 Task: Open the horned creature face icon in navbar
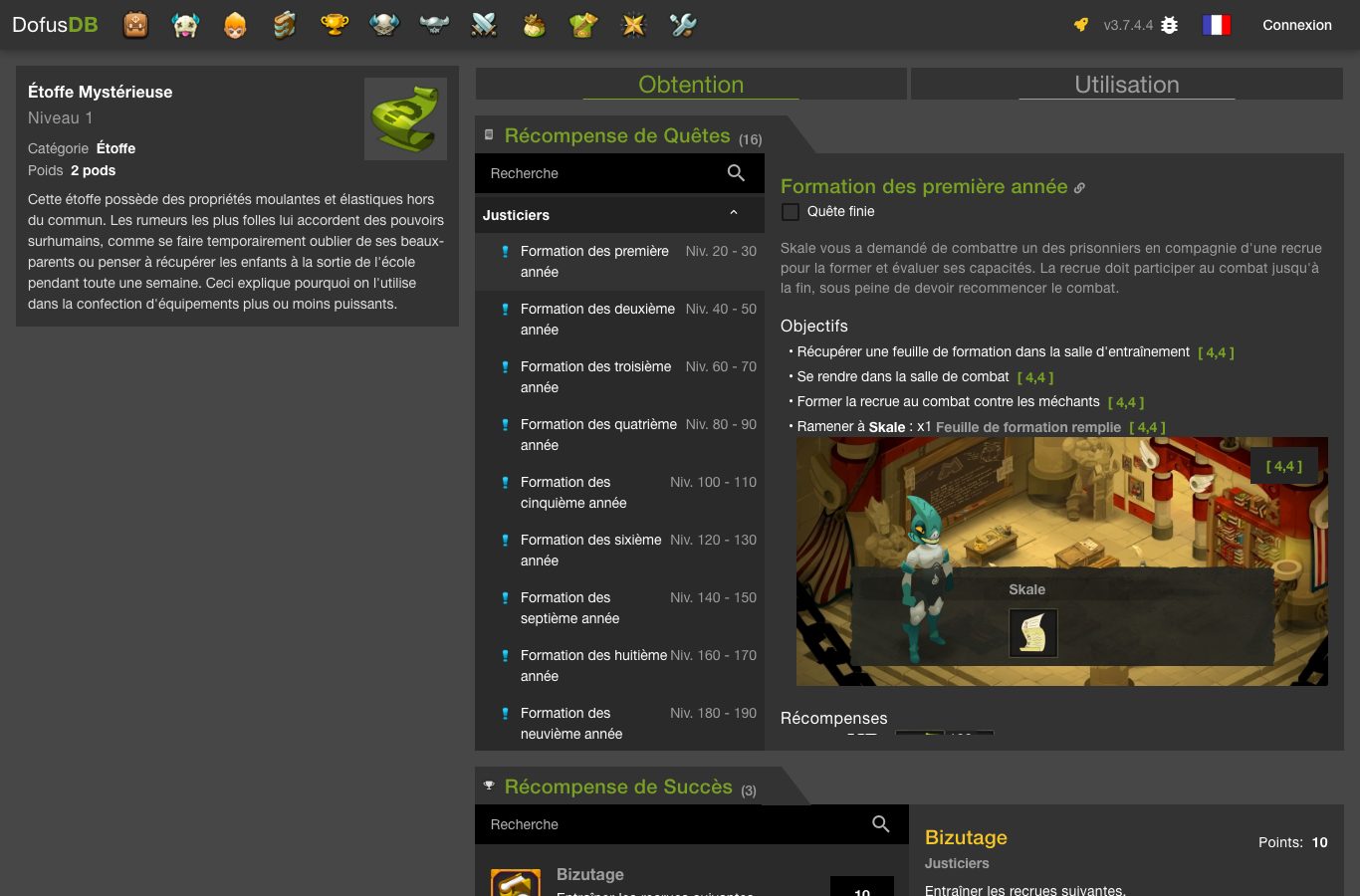[x=185, y=25]
